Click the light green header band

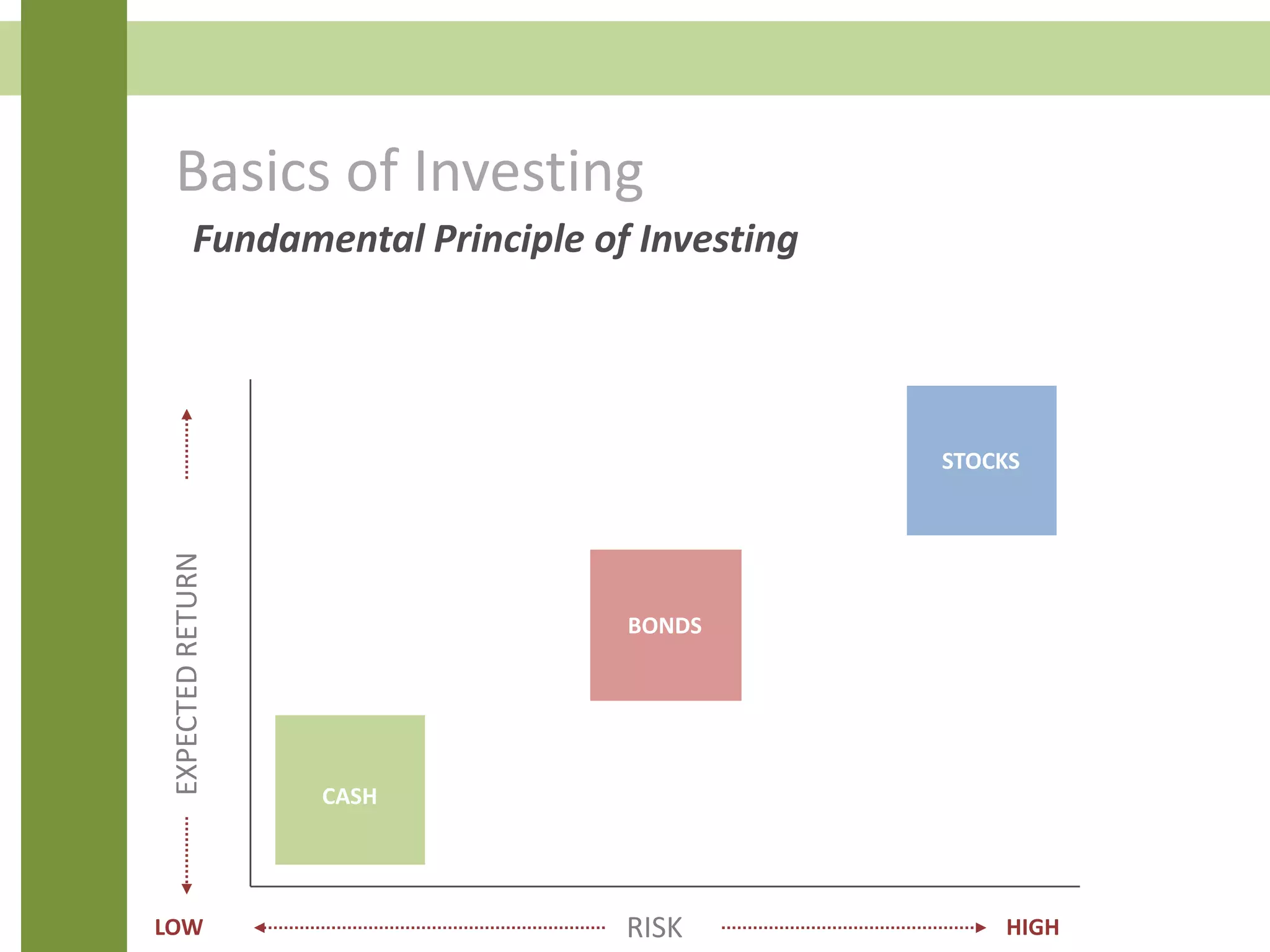coord(682,58)
